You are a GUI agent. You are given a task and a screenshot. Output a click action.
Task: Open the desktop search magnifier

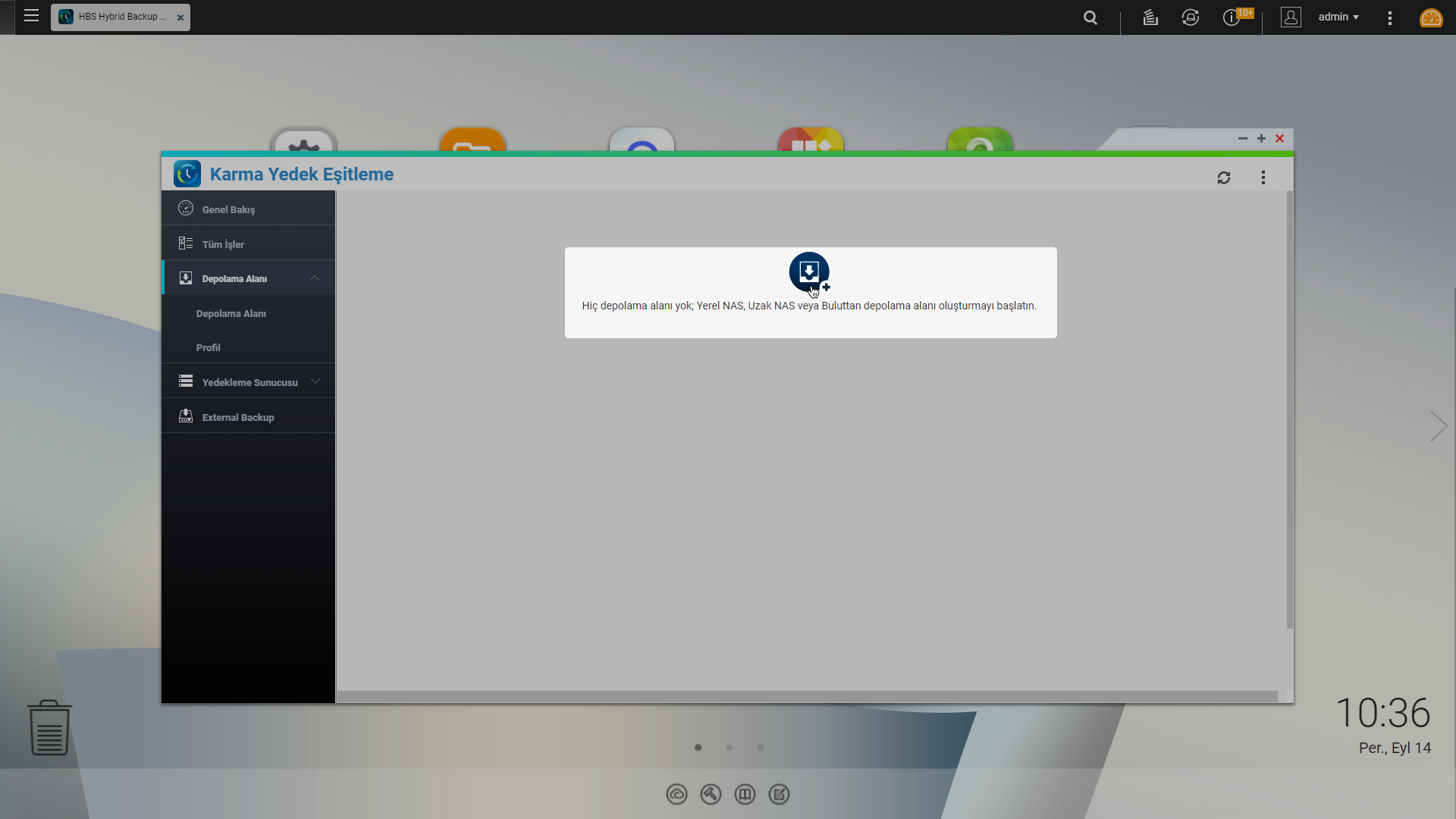click(x=1090, y=17)
